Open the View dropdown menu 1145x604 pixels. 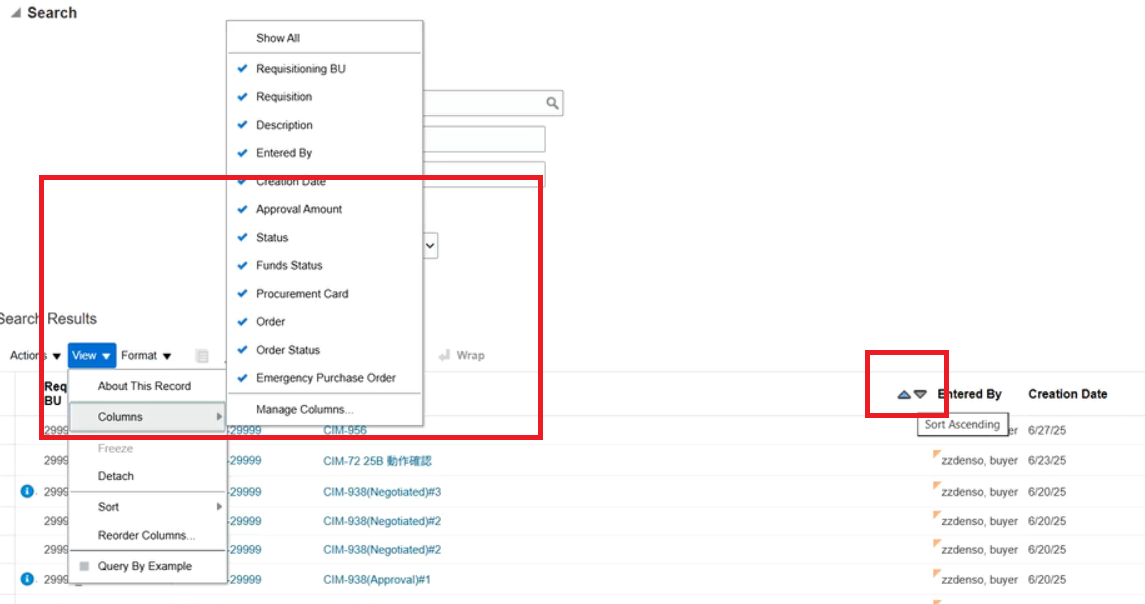(91, 356)
